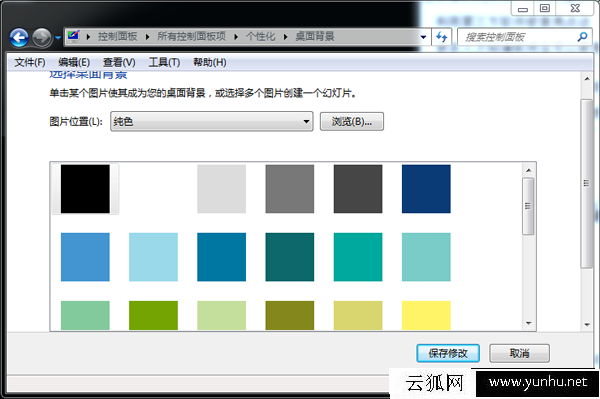The image size is (600, 399).
Task: Choose the white color swatch
Action: (x=153, y=189)
